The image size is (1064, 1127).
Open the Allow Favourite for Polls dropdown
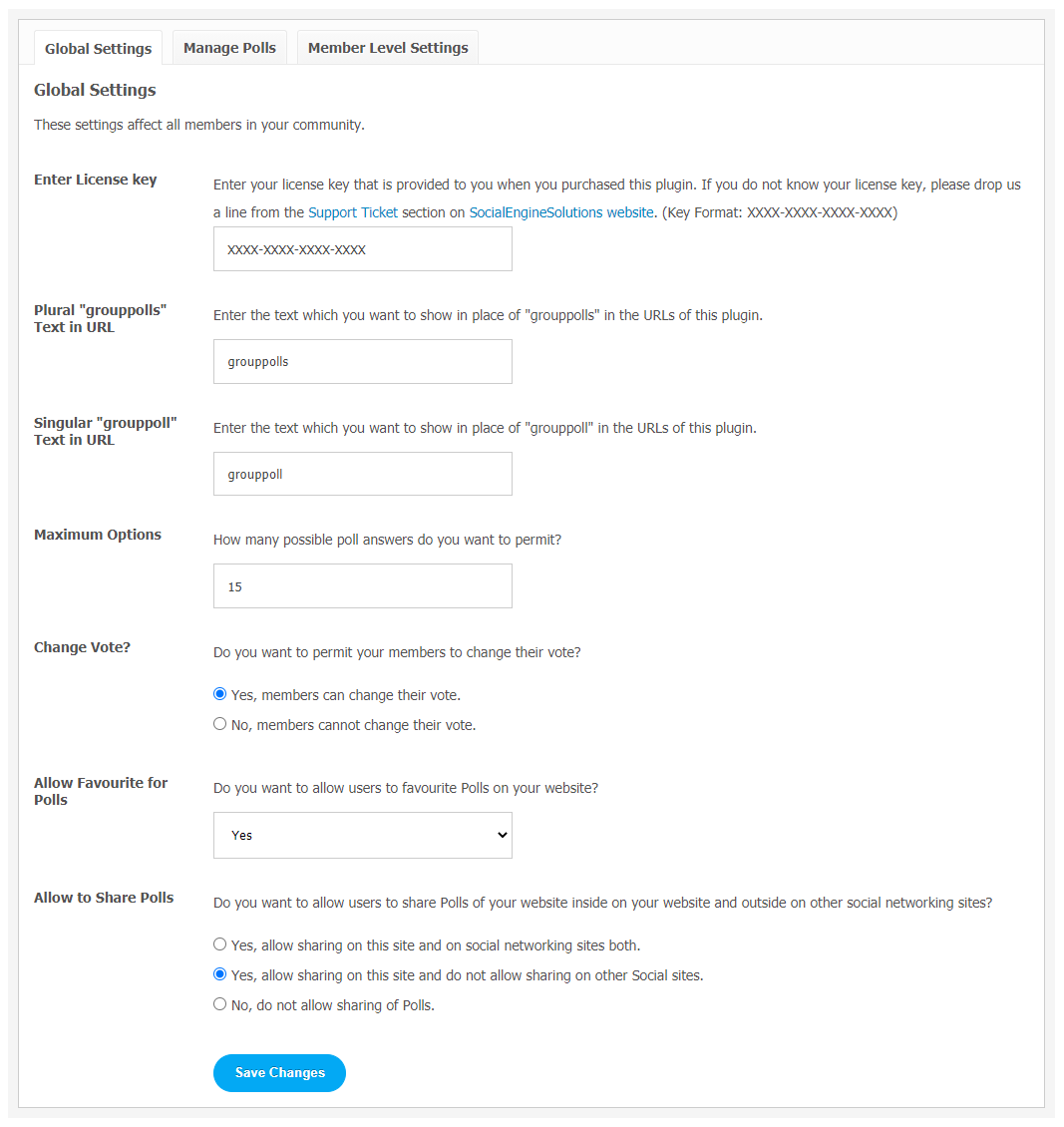click(x=363, y=835)
